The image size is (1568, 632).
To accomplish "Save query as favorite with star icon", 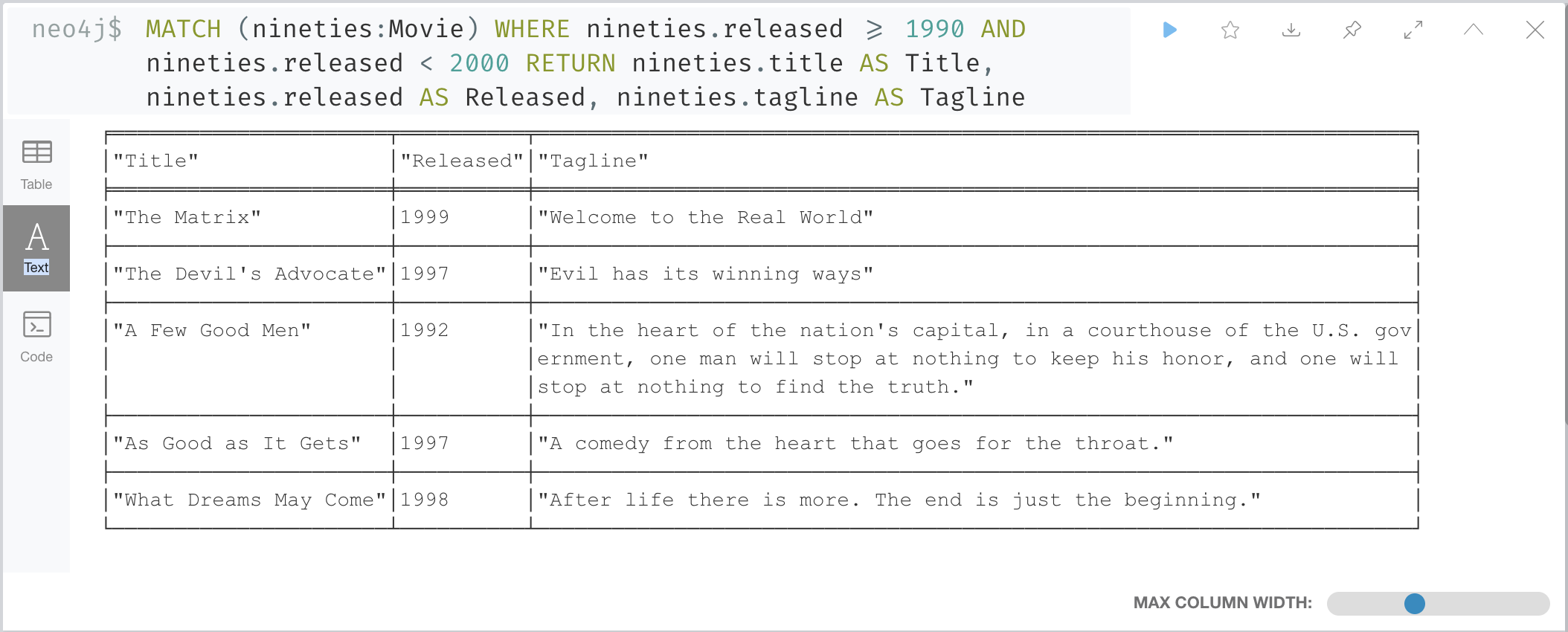I will 1230,30.
